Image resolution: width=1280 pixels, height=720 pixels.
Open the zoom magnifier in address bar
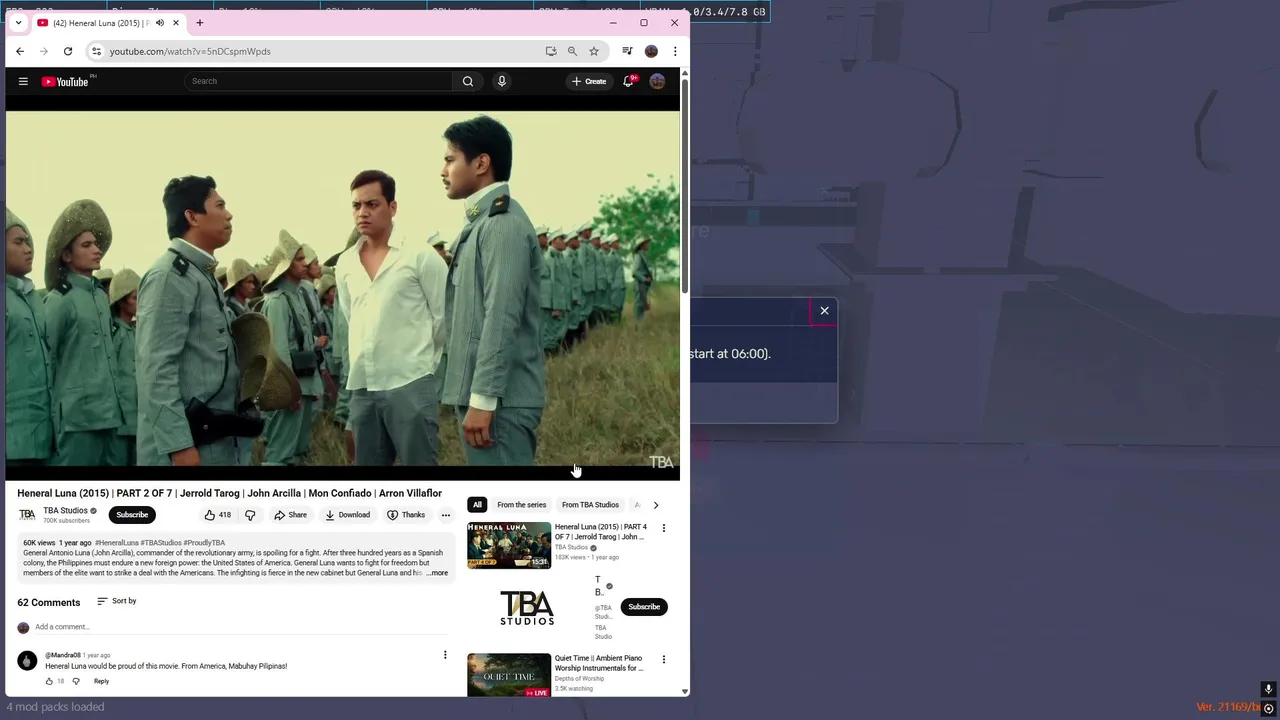click(x=572, y=51)
